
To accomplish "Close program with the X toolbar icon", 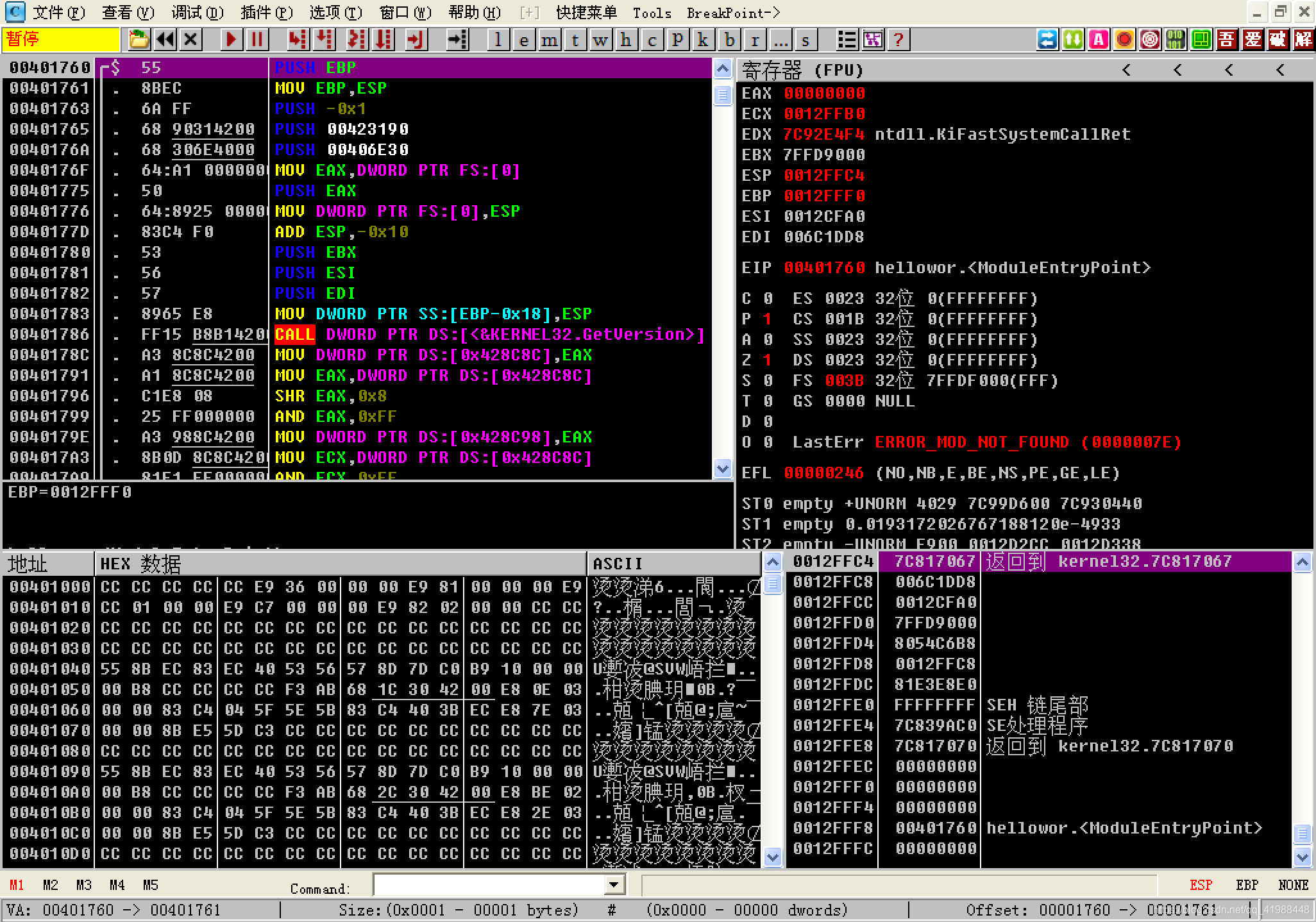I will (x=190, y=40).
